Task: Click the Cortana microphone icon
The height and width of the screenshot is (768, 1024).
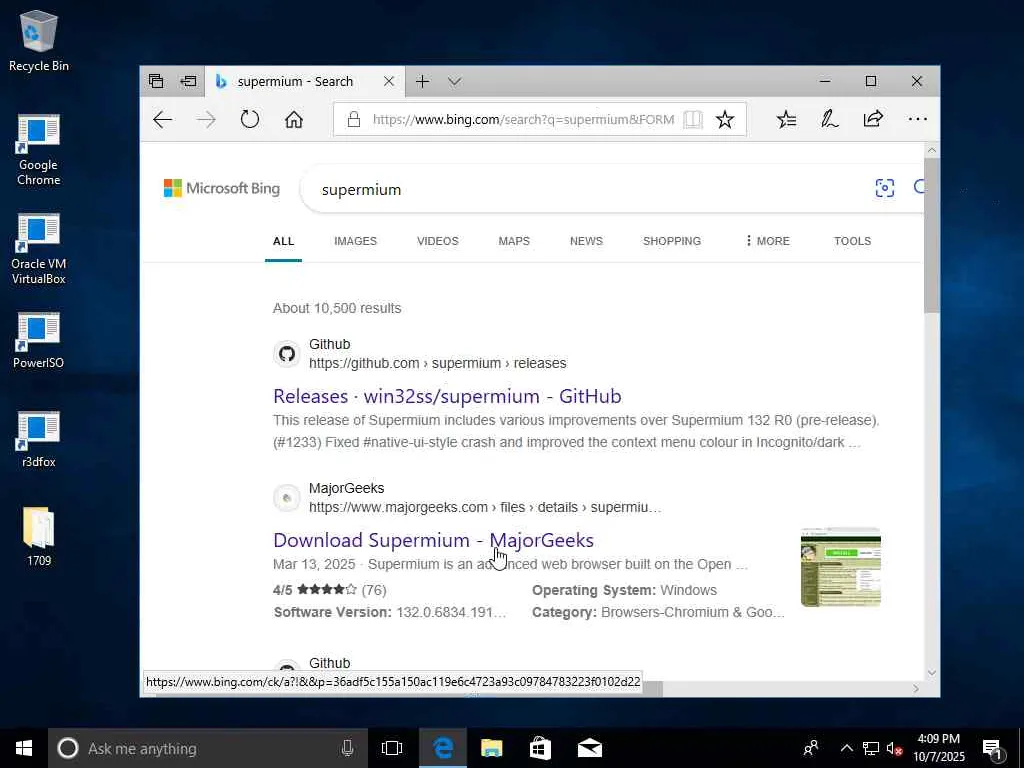Action: pos(347,748)
